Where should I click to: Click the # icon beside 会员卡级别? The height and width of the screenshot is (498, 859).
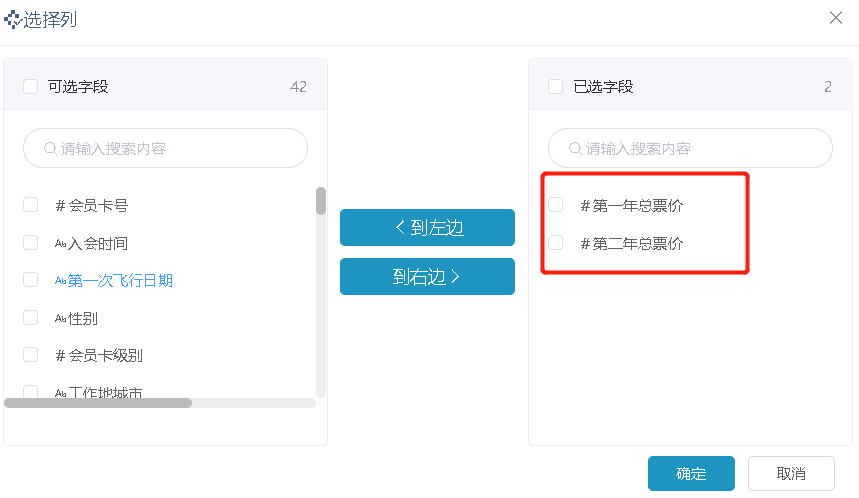tap(60, 356)
